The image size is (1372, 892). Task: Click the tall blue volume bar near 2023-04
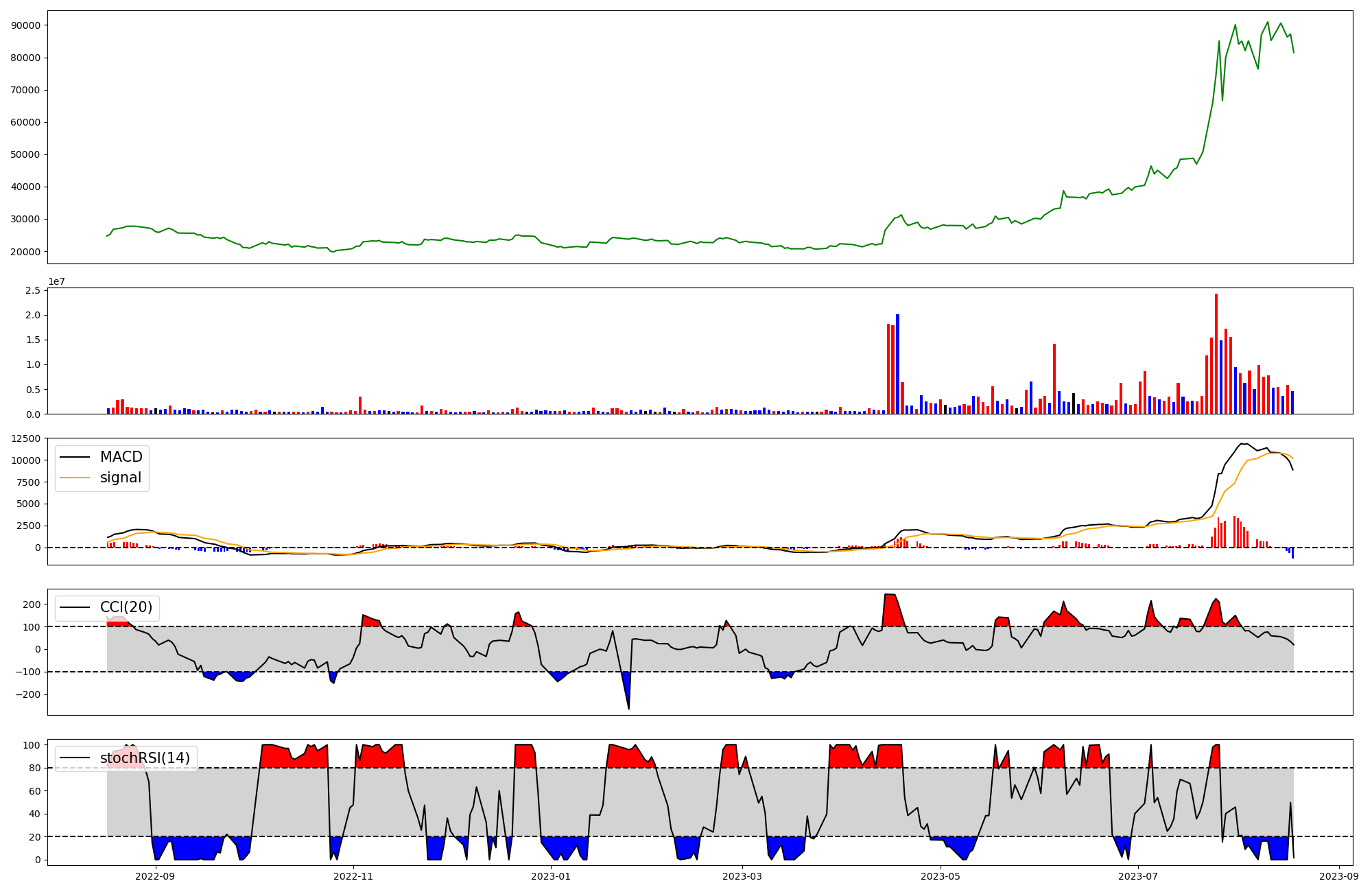tap(897, 364)
